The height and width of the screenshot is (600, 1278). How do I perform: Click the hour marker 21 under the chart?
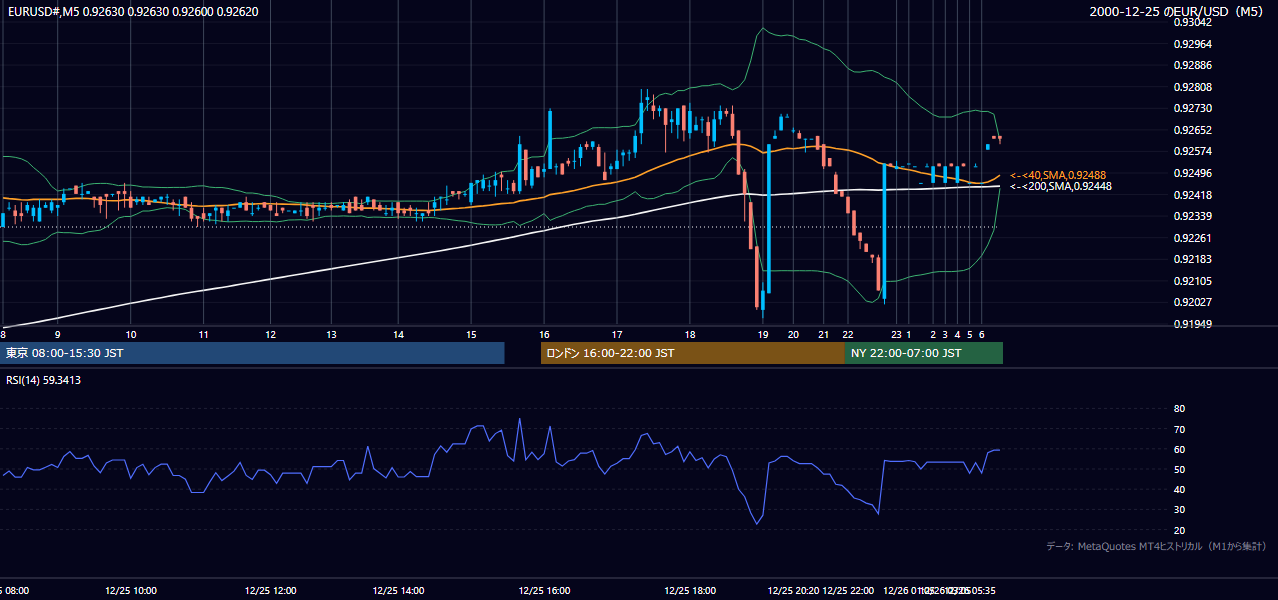coord(823,334)
